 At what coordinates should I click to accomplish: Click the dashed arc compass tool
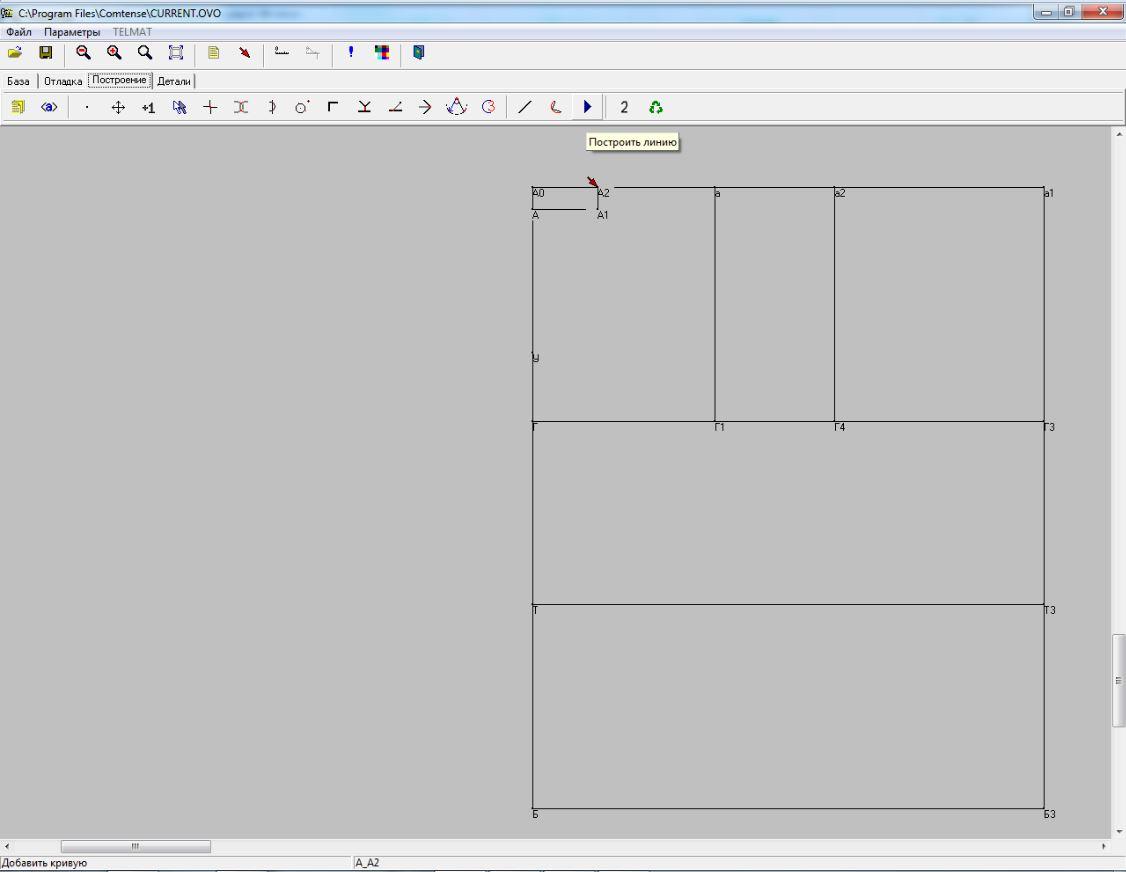(457, 107)
